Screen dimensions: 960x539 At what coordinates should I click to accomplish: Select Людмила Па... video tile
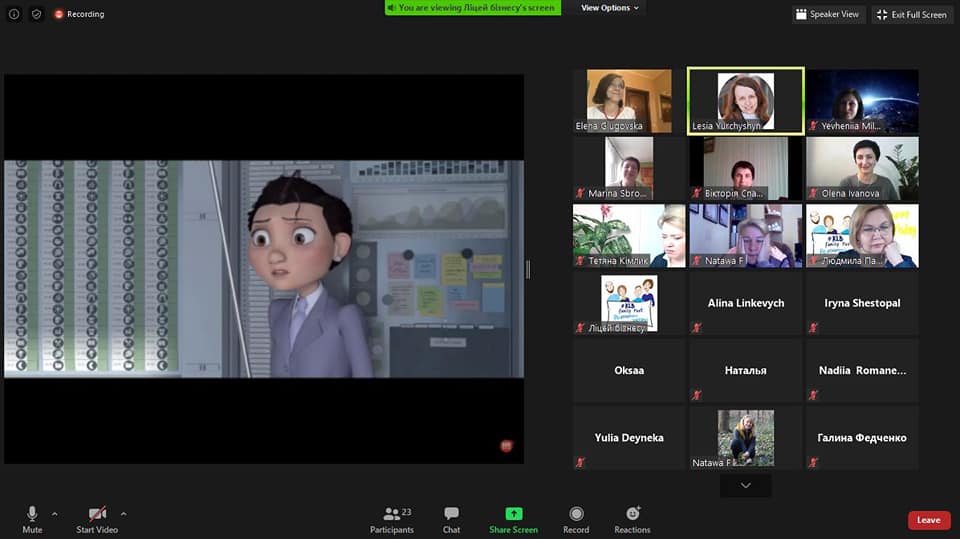click(862, 236)
